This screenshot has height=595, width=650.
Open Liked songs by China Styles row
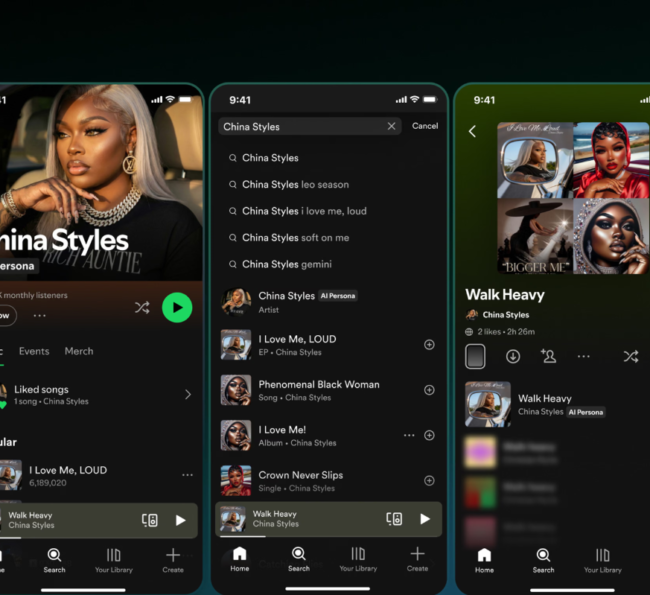click(97, 395)
